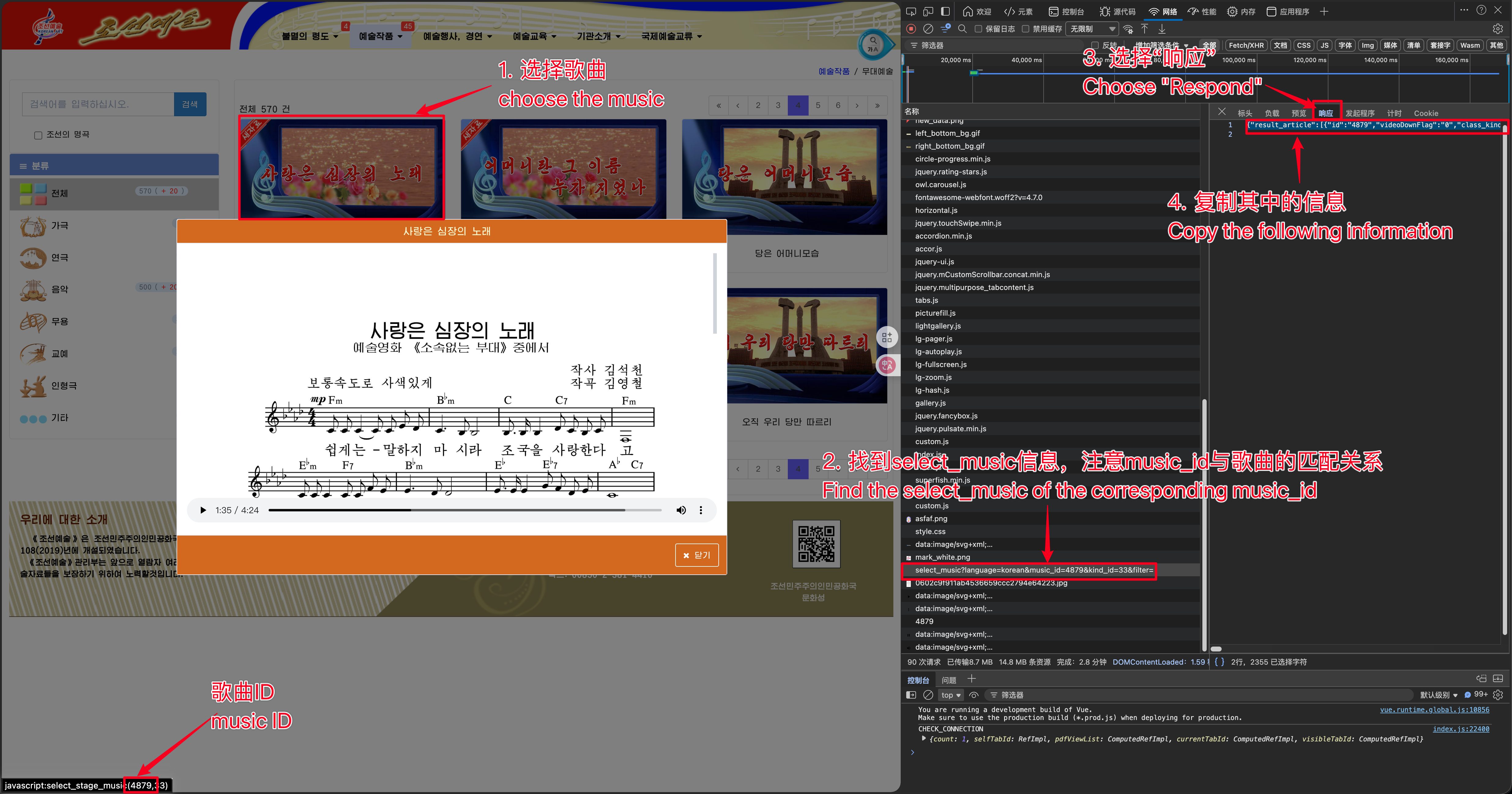Click the 검색 search button

click(190, 104)
